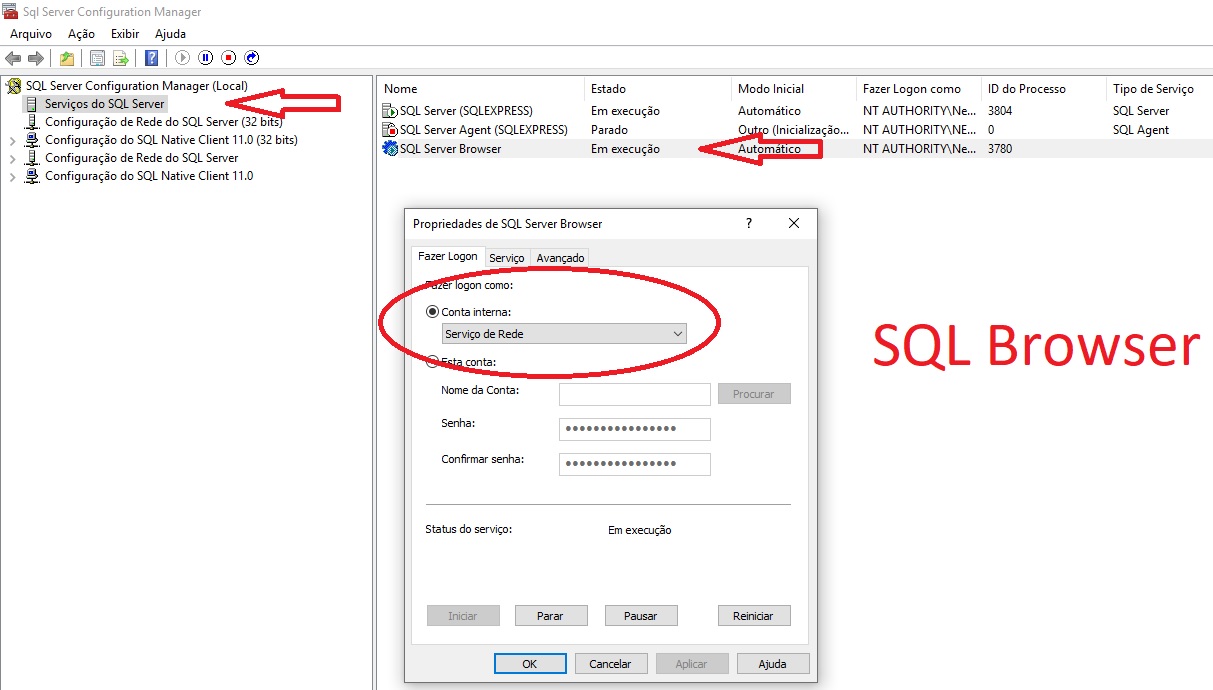Image resolution: width=1213 pixels, height=690 pixels.
Task: Open the Exibir menu
Action: (125, 34)
